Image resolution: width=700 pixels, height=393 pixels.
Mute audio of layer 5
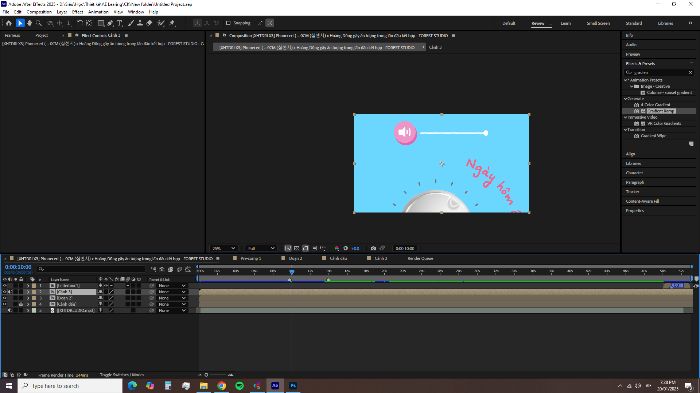10,310
